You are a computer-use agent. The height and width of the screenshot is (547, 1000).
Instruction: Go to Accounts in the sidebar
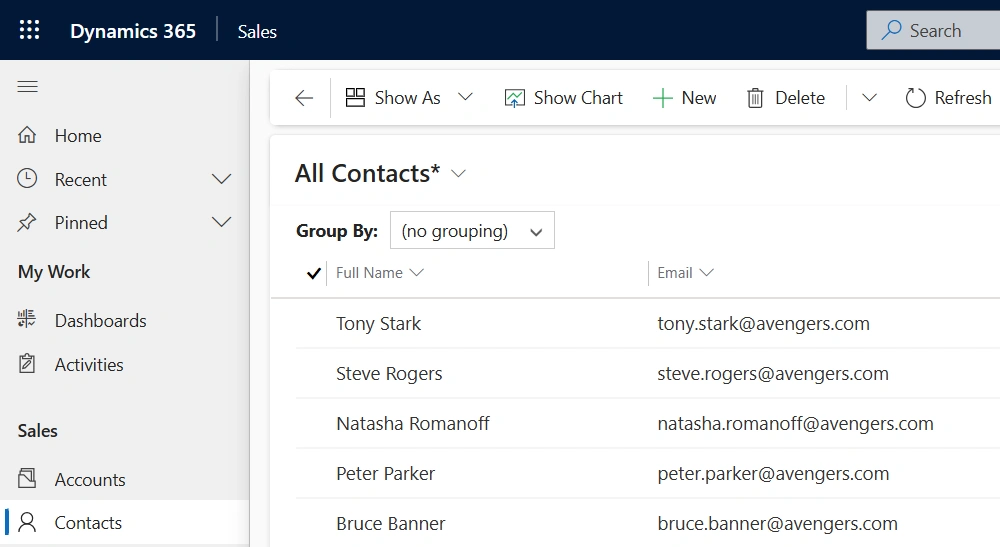point(90,480)
